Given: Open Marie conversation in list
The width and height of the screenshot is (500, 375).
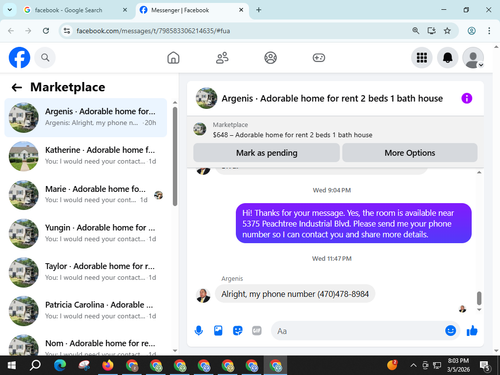Looking at the screenshot, I should pyautogui.click(x=86, y=195).
